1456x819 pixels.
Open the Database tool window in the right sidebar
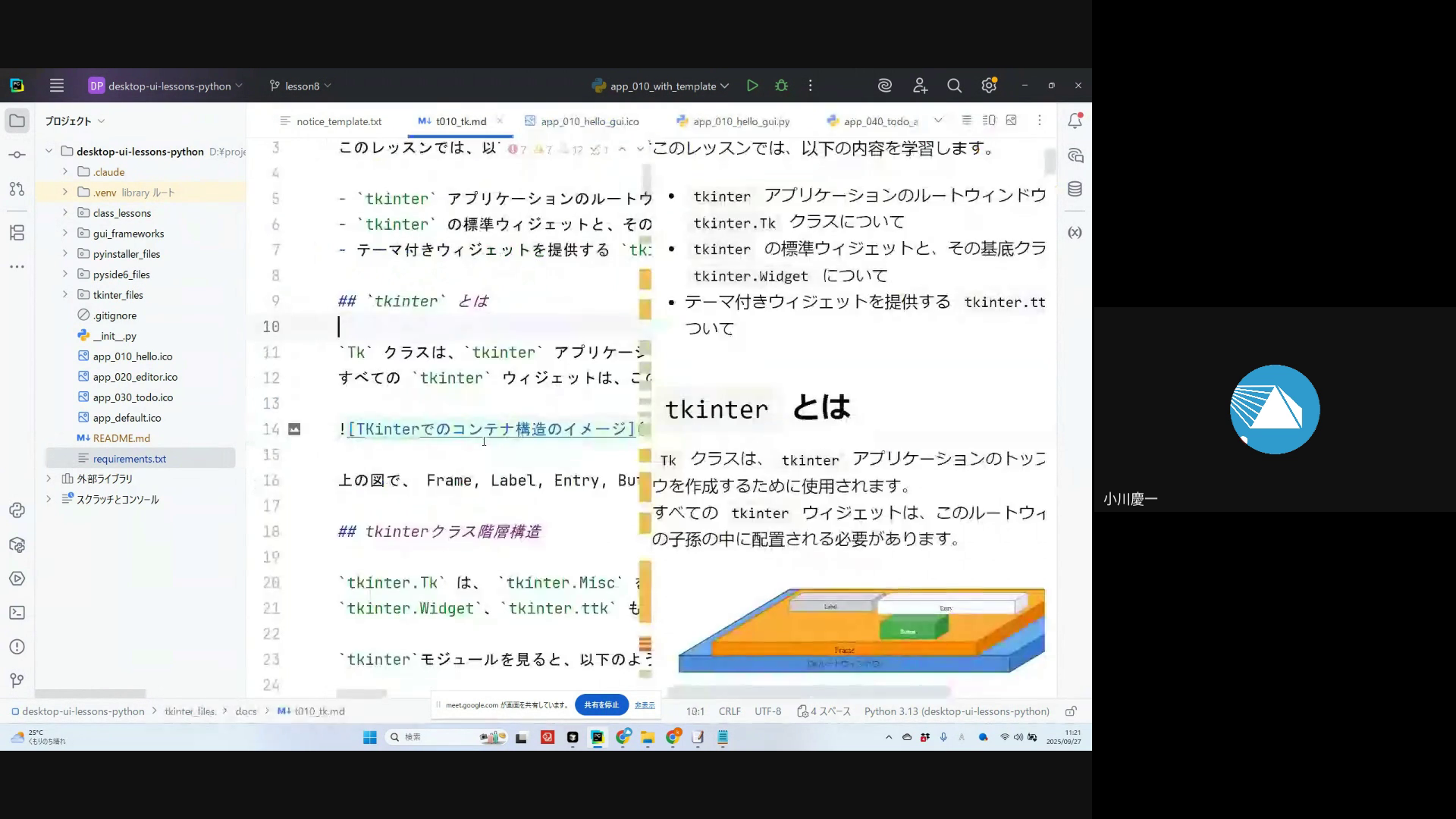pyautogui.click(x=1075, y=190)
